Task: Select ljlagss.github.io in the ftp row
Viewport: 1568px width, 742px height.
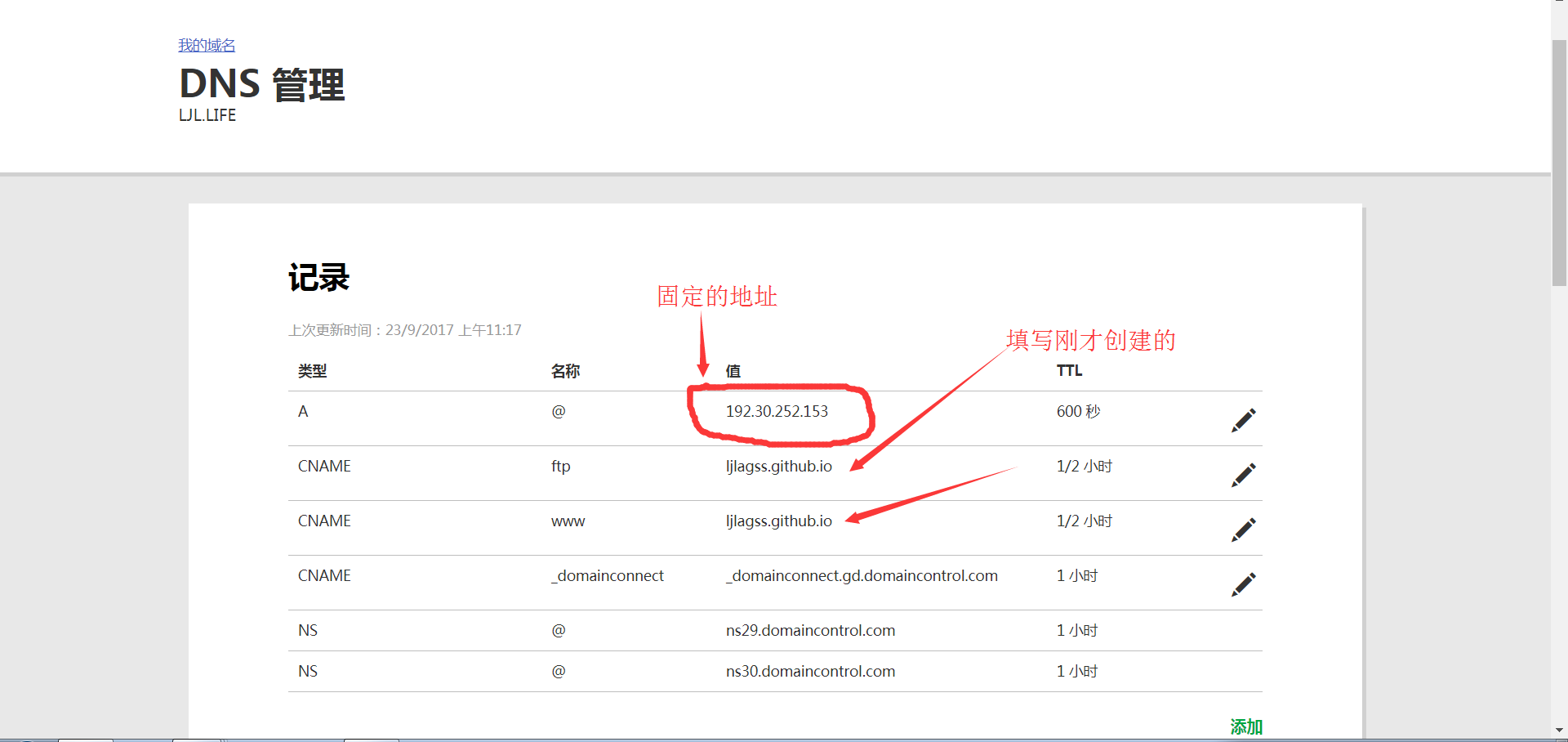Action: point(779,466)
